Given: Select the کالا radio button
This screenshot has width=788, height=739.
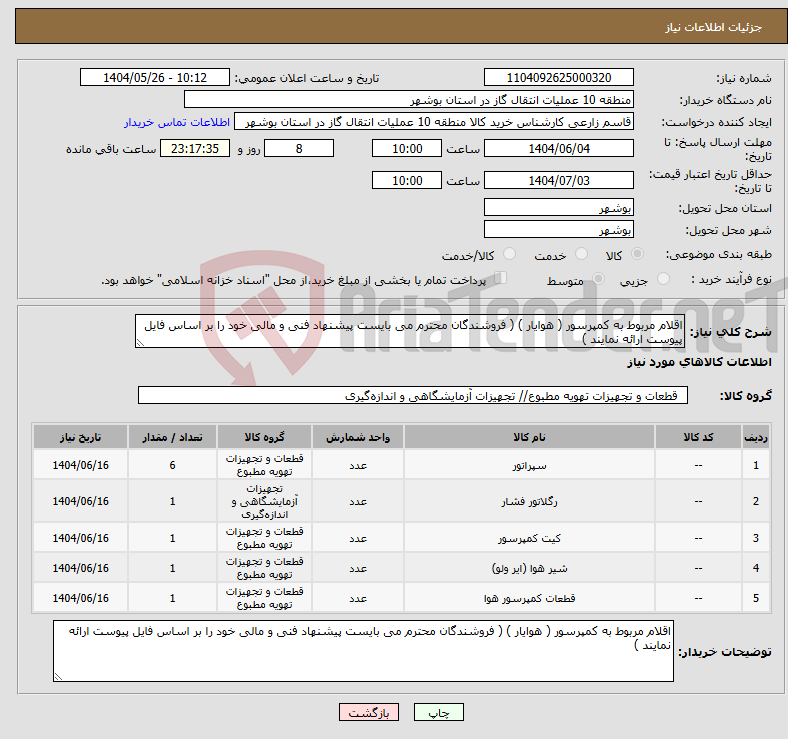Looking at the screenshot, I should [x=639, y=255].
